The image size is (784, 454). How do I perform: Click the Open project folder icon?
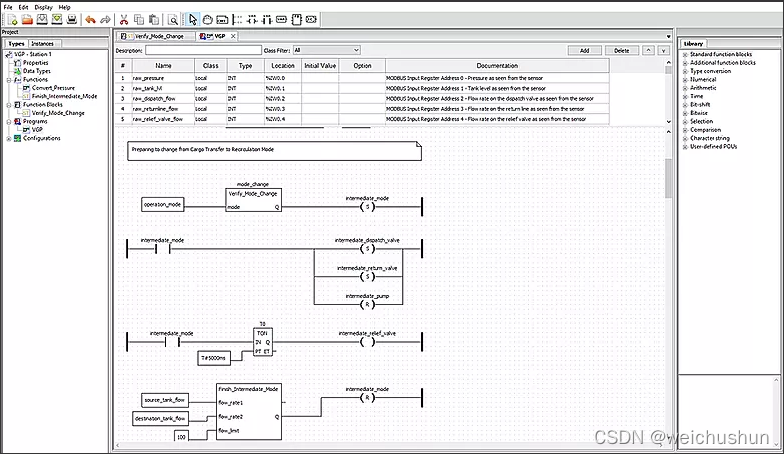tap(27, 20)
